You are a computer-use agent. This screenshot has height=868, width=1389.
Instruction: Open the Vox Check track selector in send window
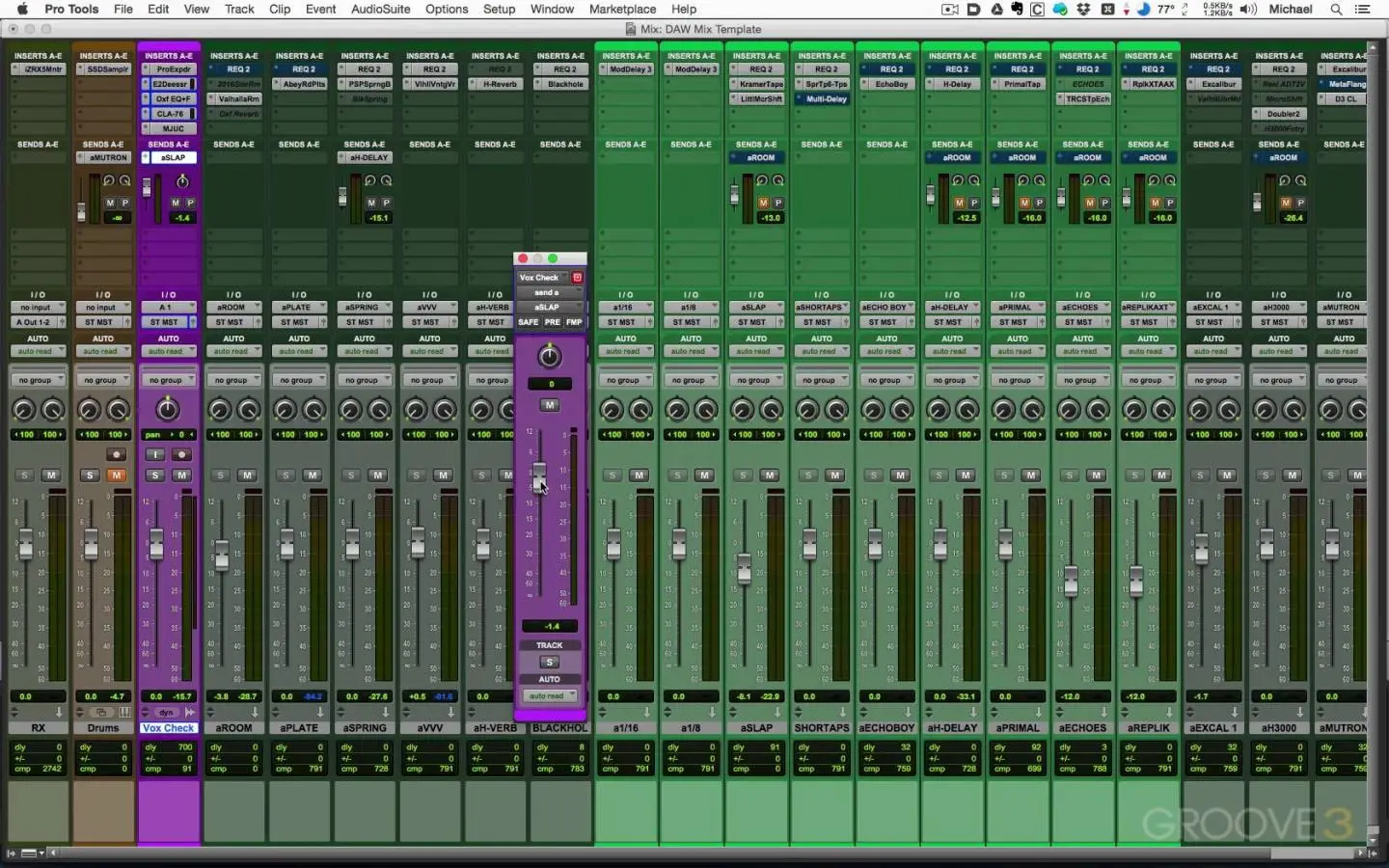click(x=542, y=278)
